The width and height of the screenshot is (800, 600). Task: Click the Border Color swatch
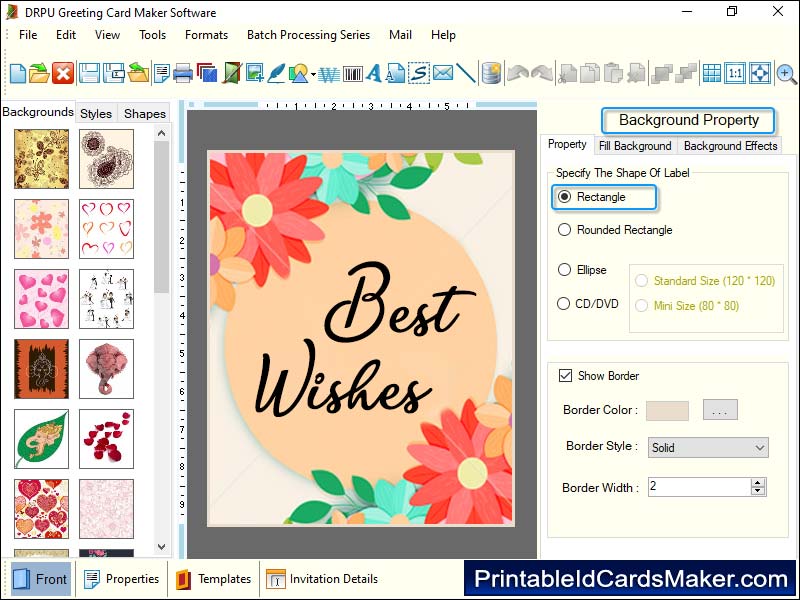[x=667, y=410]
